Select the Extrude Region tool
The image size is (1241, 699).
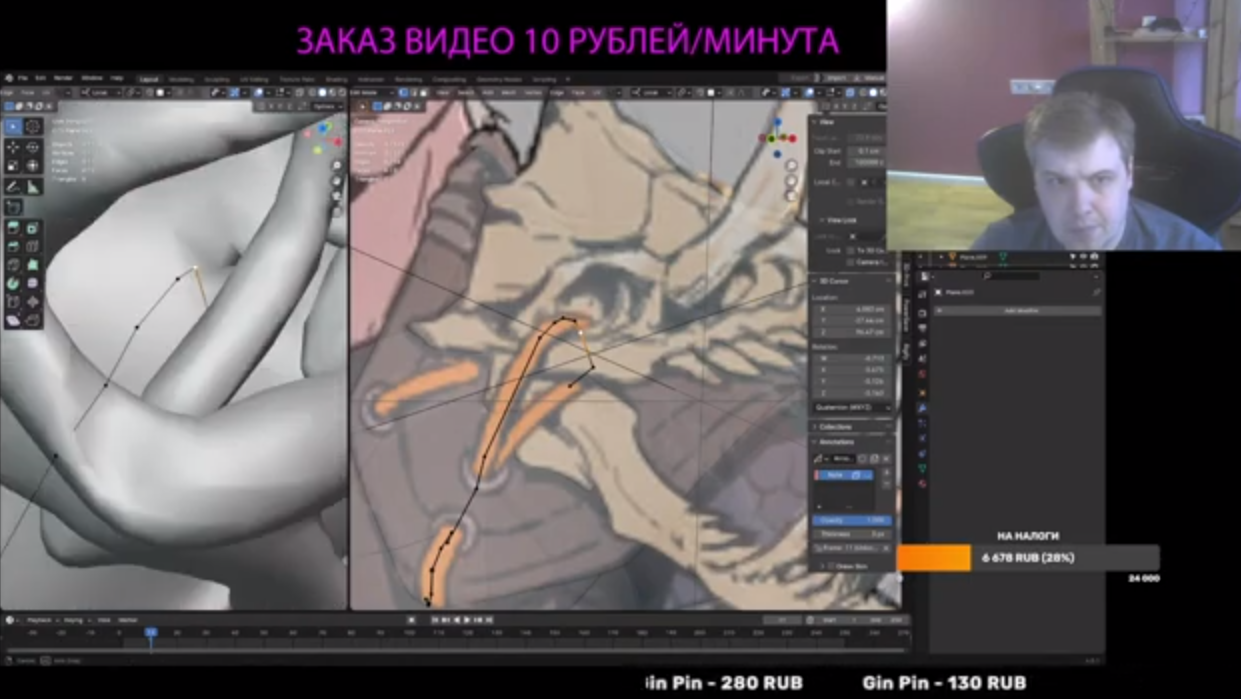[13, 228]
